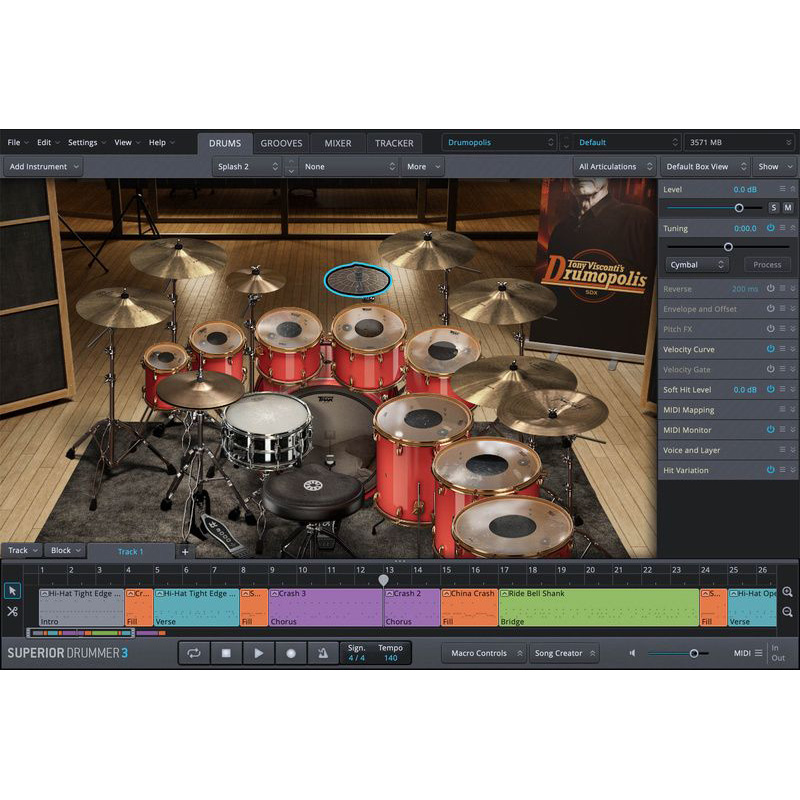Zoom out the song track timeline
The width and height of the screenshot is (800, 800).
tap(787, 612)
